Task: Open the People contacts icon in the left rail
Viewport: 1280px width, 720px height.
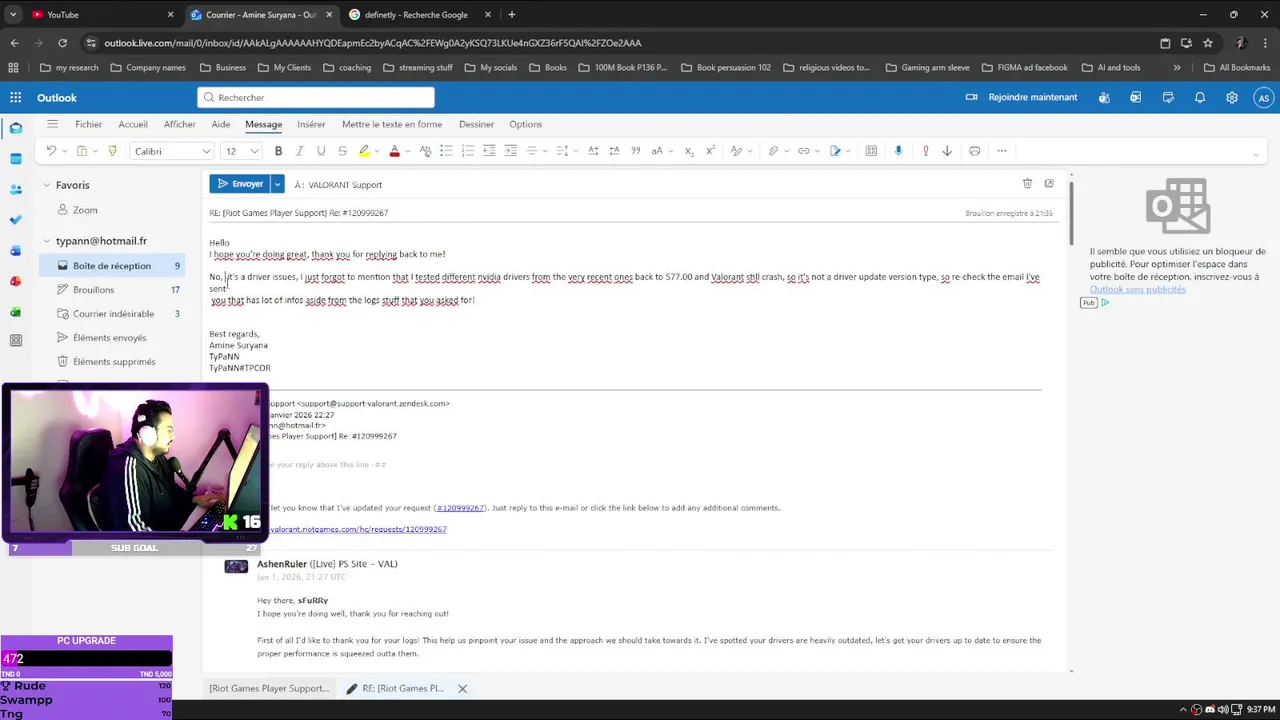Action: [x=16, y=189]
